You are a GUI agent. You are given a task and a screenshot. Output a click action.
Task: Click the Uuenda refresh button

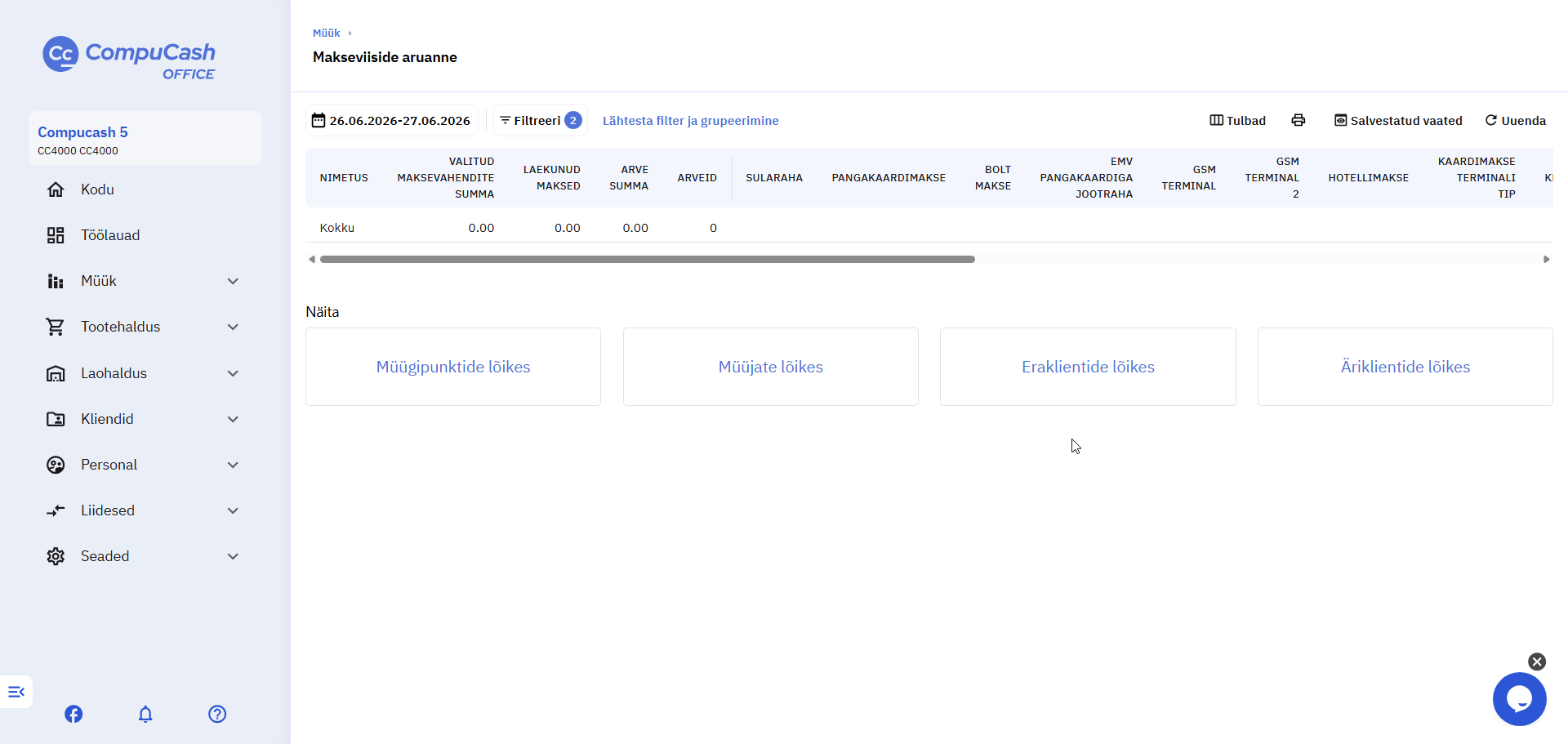tap(1516, 120)
